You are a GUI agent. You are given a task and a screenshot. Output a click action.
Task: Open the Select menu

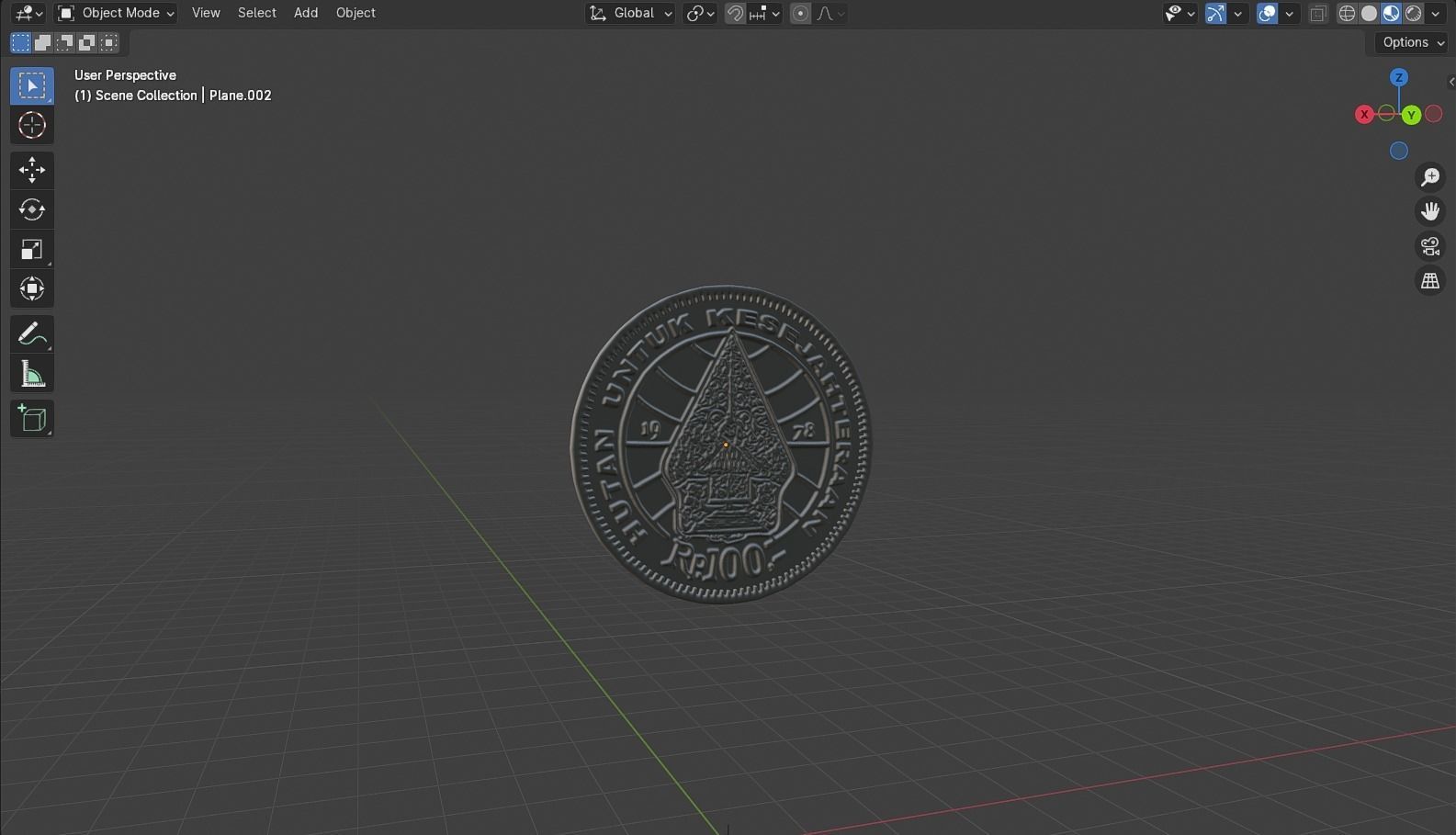click(256, 13)
